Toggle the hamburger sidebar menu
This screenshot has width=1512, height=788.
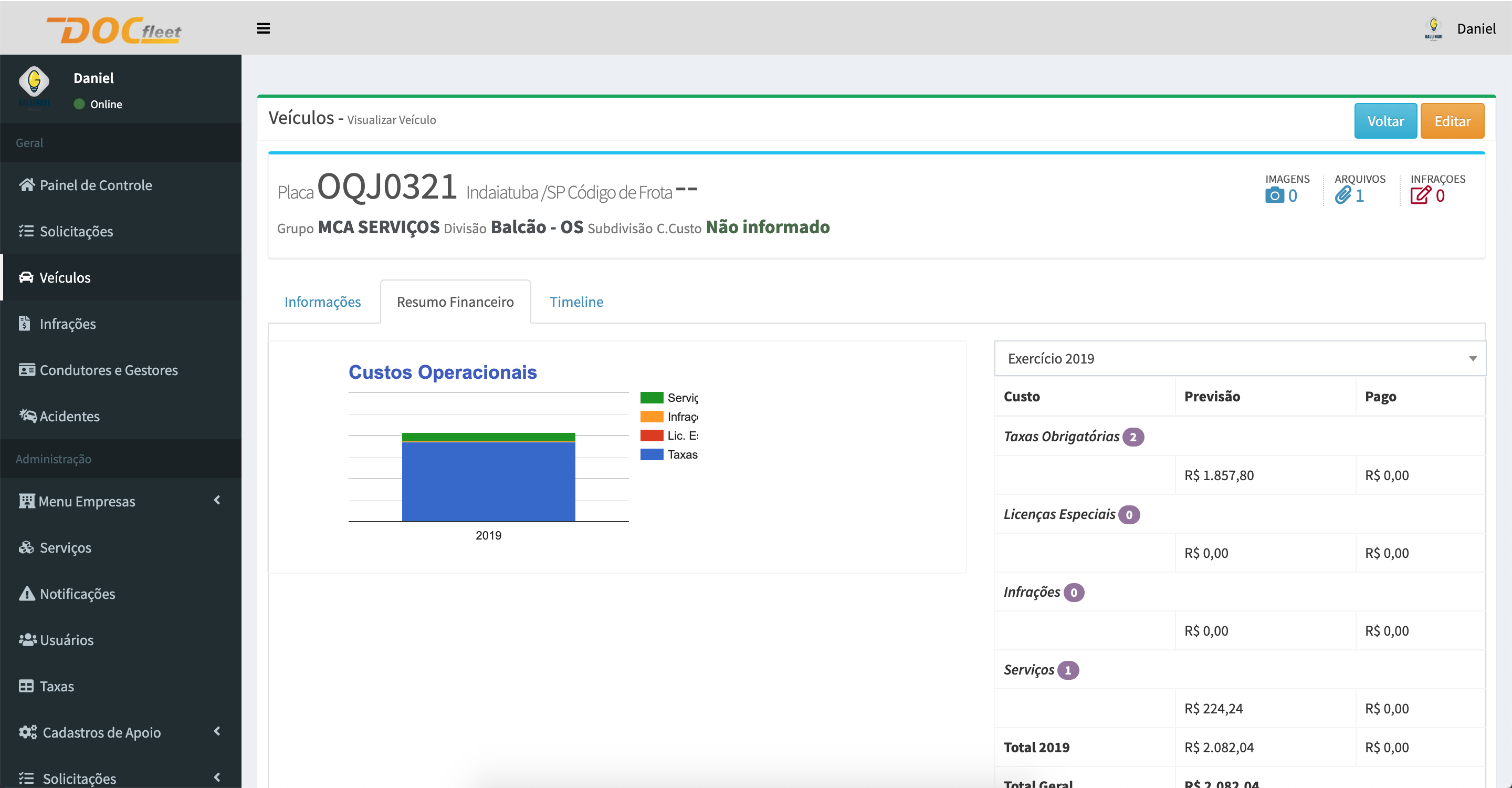click(x=264, y=28)
